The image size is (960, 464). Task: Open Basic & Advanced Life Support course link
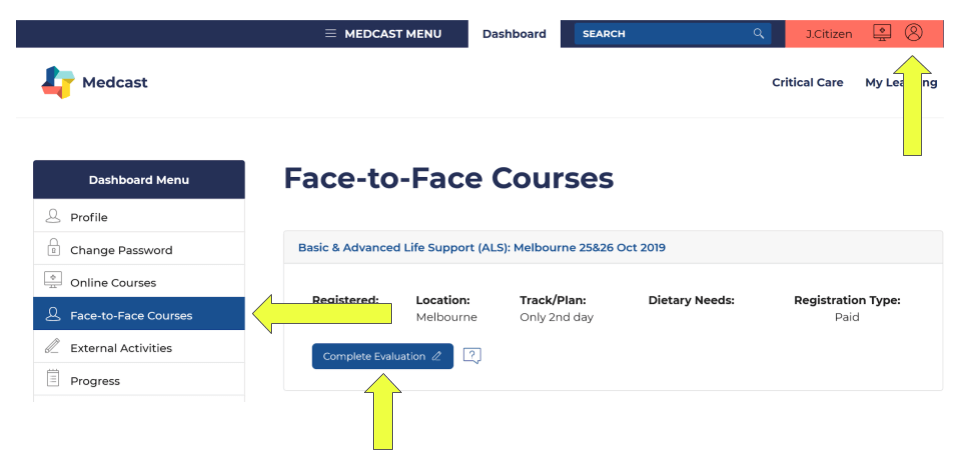[x=482, y=248]
